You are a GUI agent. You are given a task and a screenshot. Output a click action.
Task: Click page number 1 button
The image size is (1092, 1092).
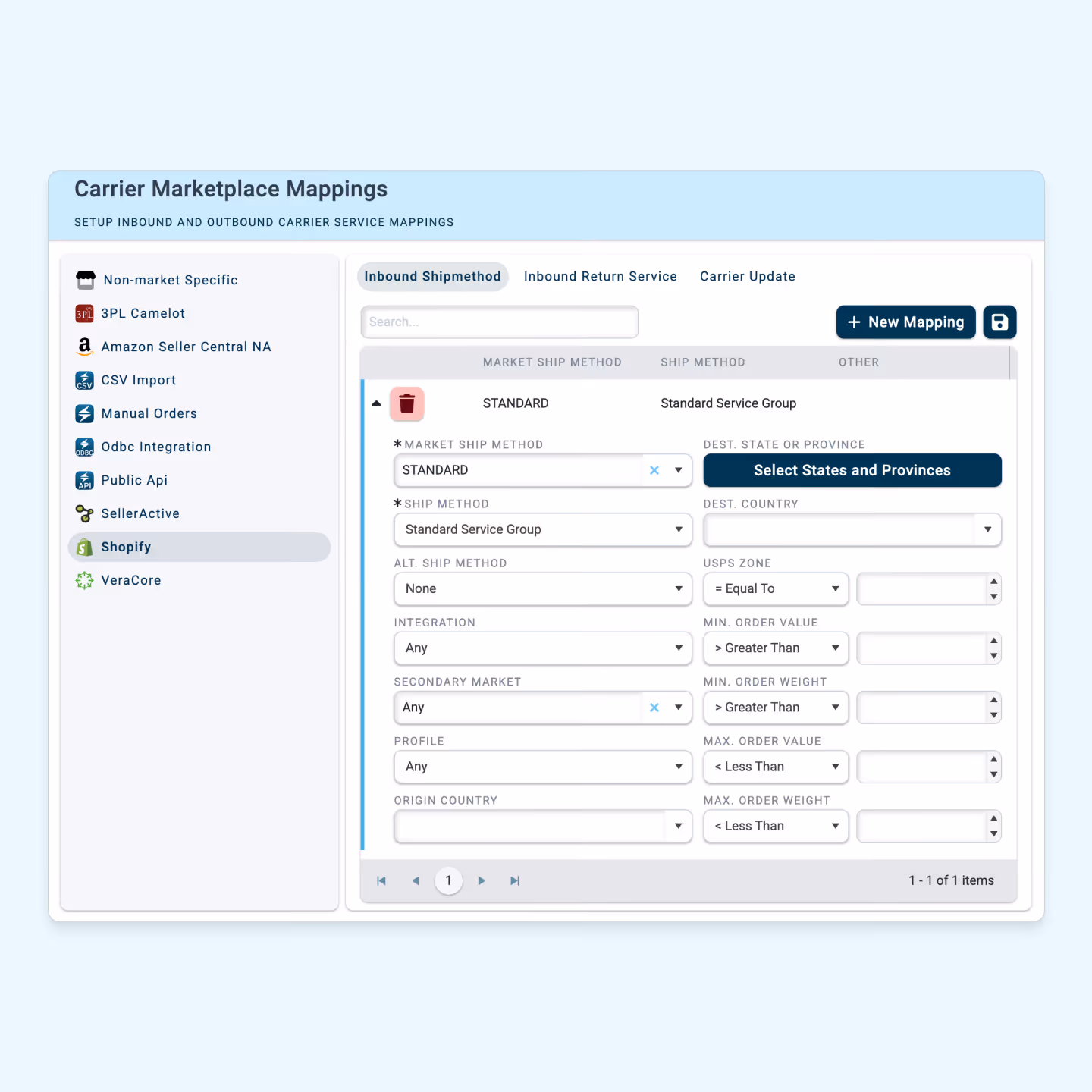tap(448, 880)
